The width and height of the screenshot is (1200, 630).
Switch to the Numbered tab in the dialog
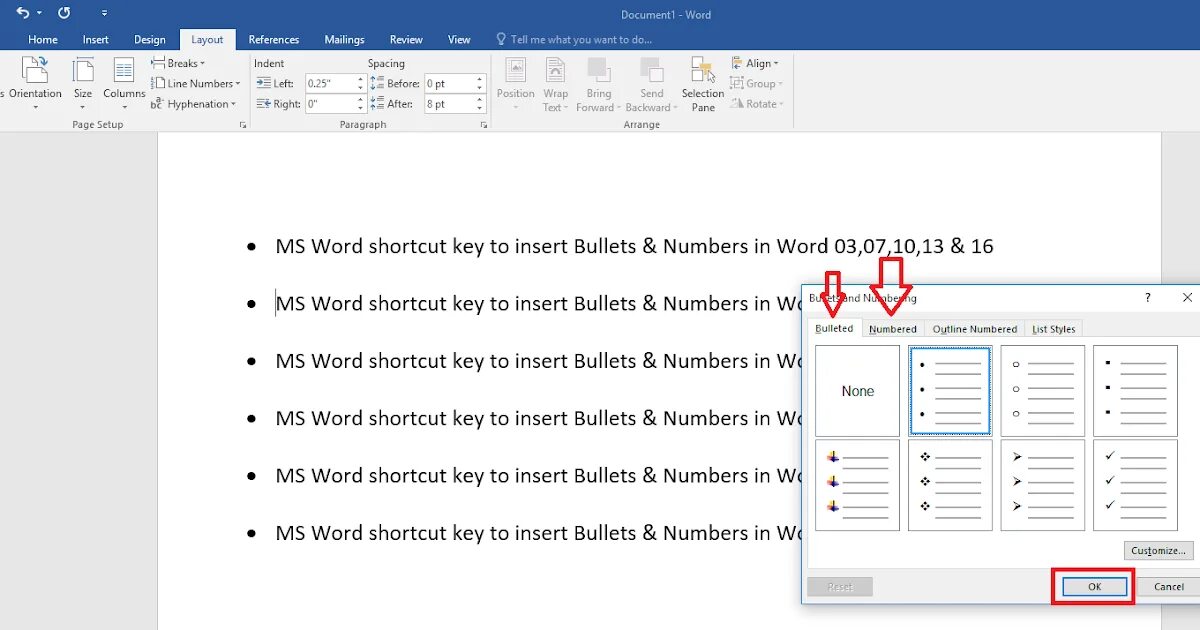click(893, 329)
